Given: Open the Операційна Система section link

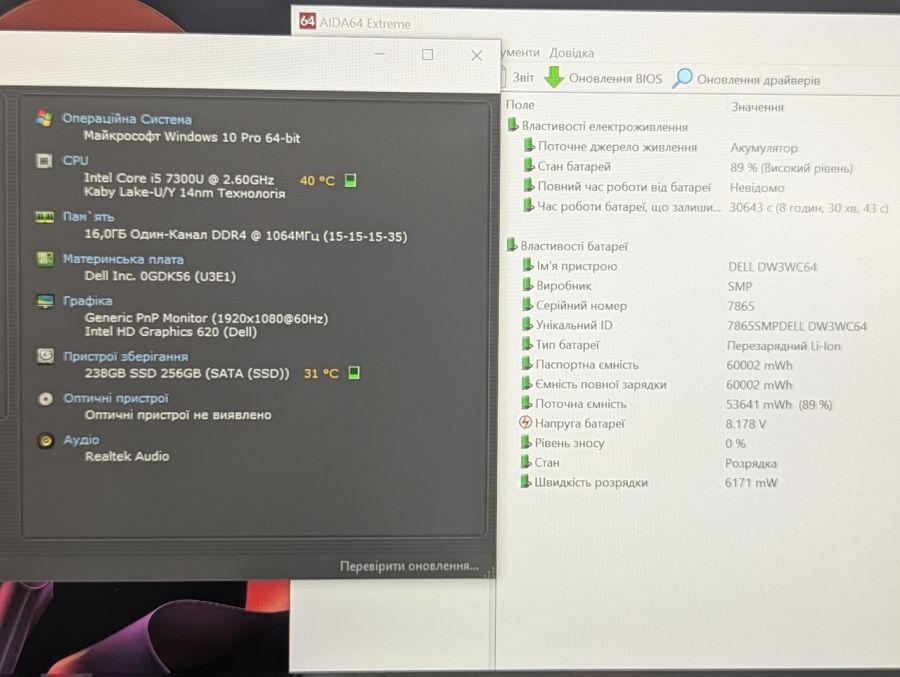Looking at the screenshot, I should click(127, 119).
